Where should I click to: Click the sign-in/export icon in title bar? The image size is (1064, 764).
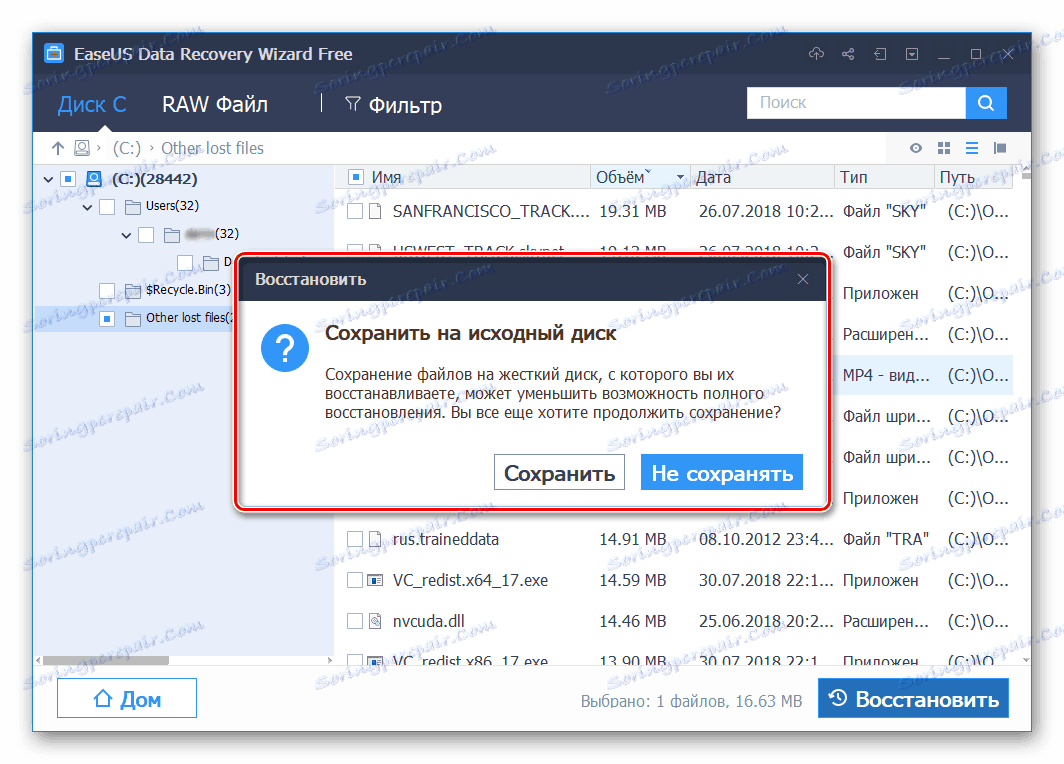[880, 54]
